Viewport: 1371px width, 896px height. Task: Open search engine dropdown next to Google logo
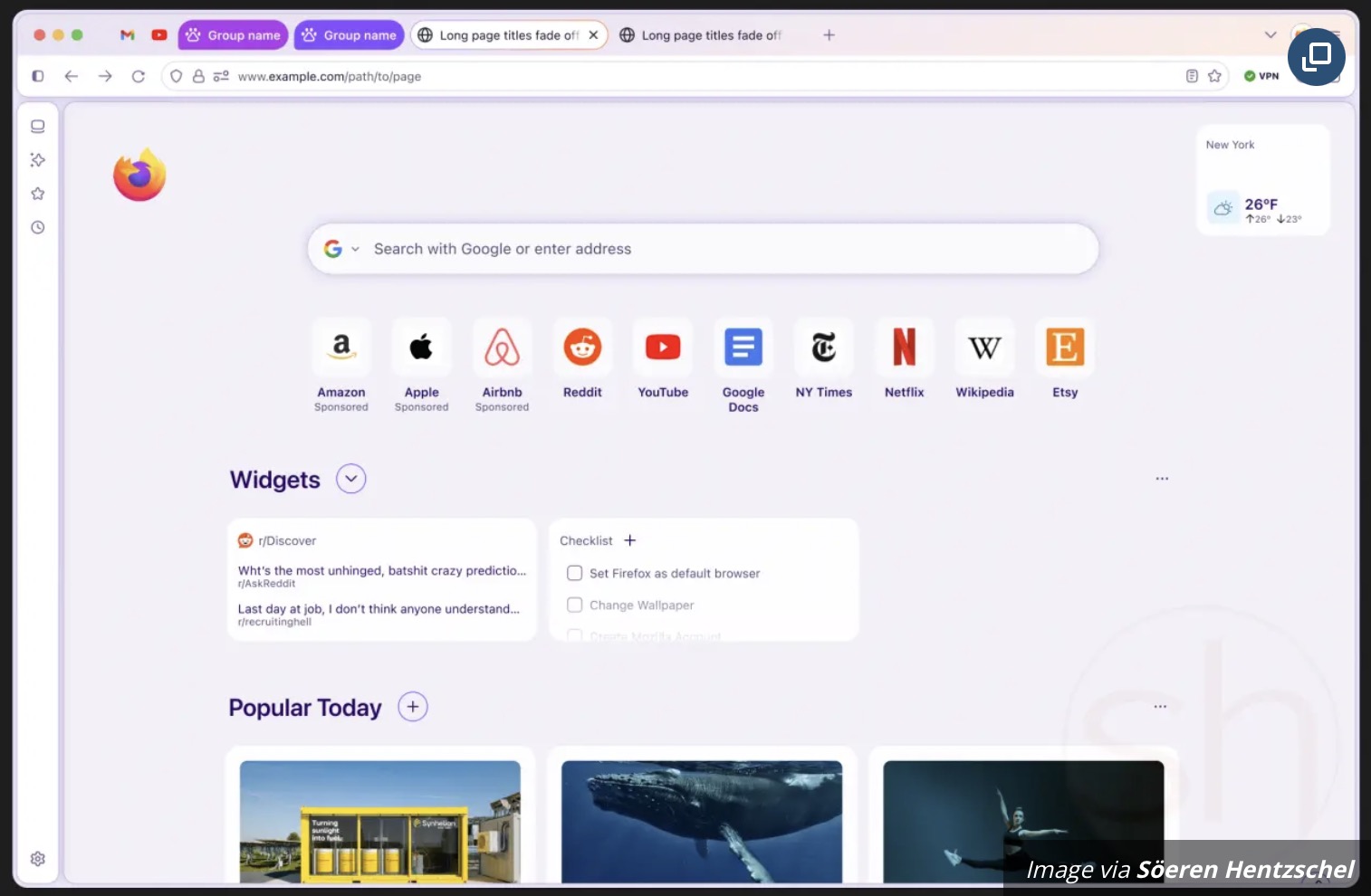355,250
